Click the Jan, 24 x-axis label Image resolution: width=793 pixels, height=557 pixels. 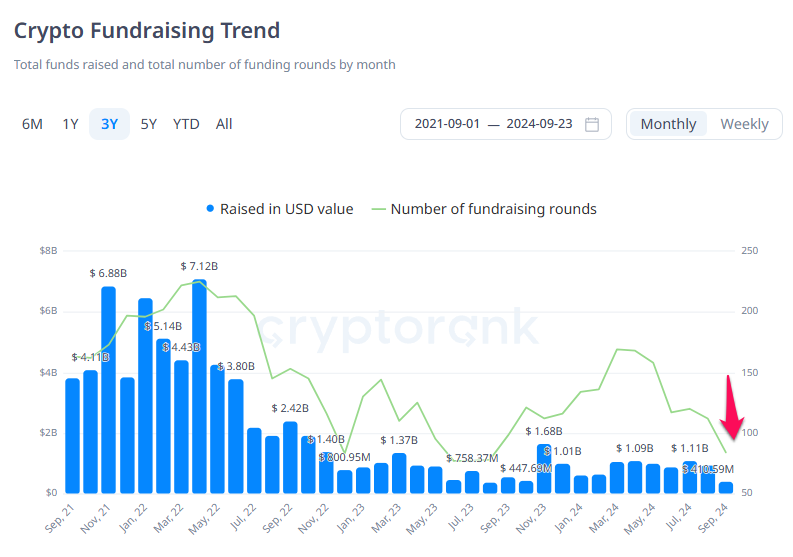click(x=568, y=518)
